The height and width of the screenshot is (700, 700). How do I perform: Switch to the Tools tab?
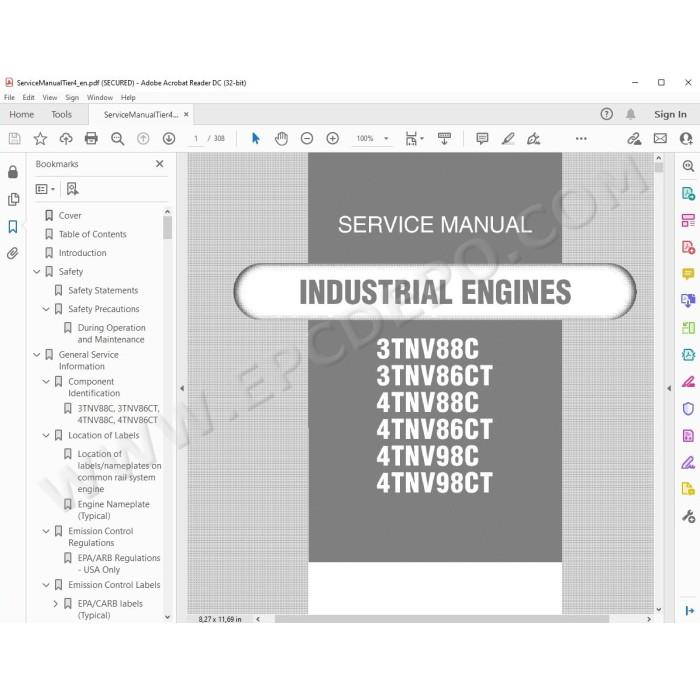[61, 114]
